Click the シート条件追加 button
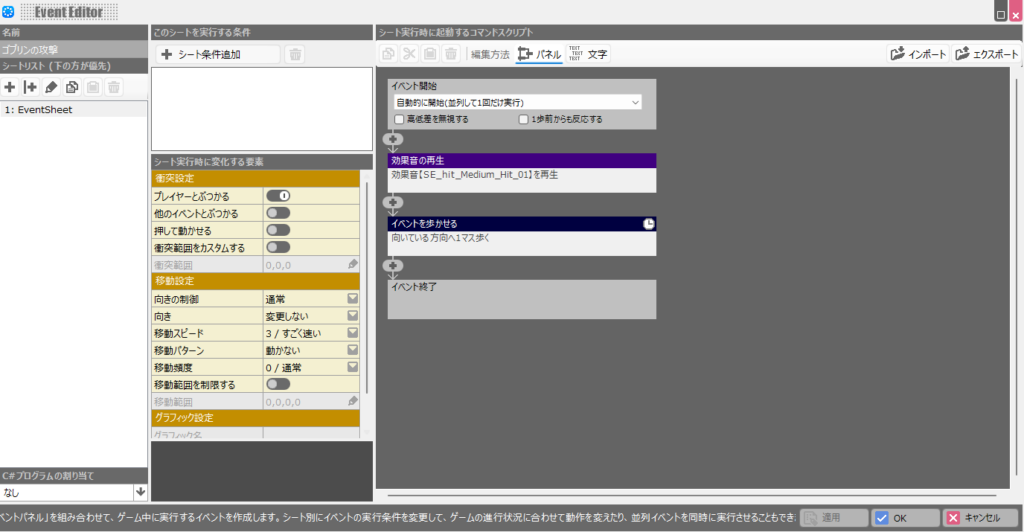1024x532 pixels. click(215, 54)
